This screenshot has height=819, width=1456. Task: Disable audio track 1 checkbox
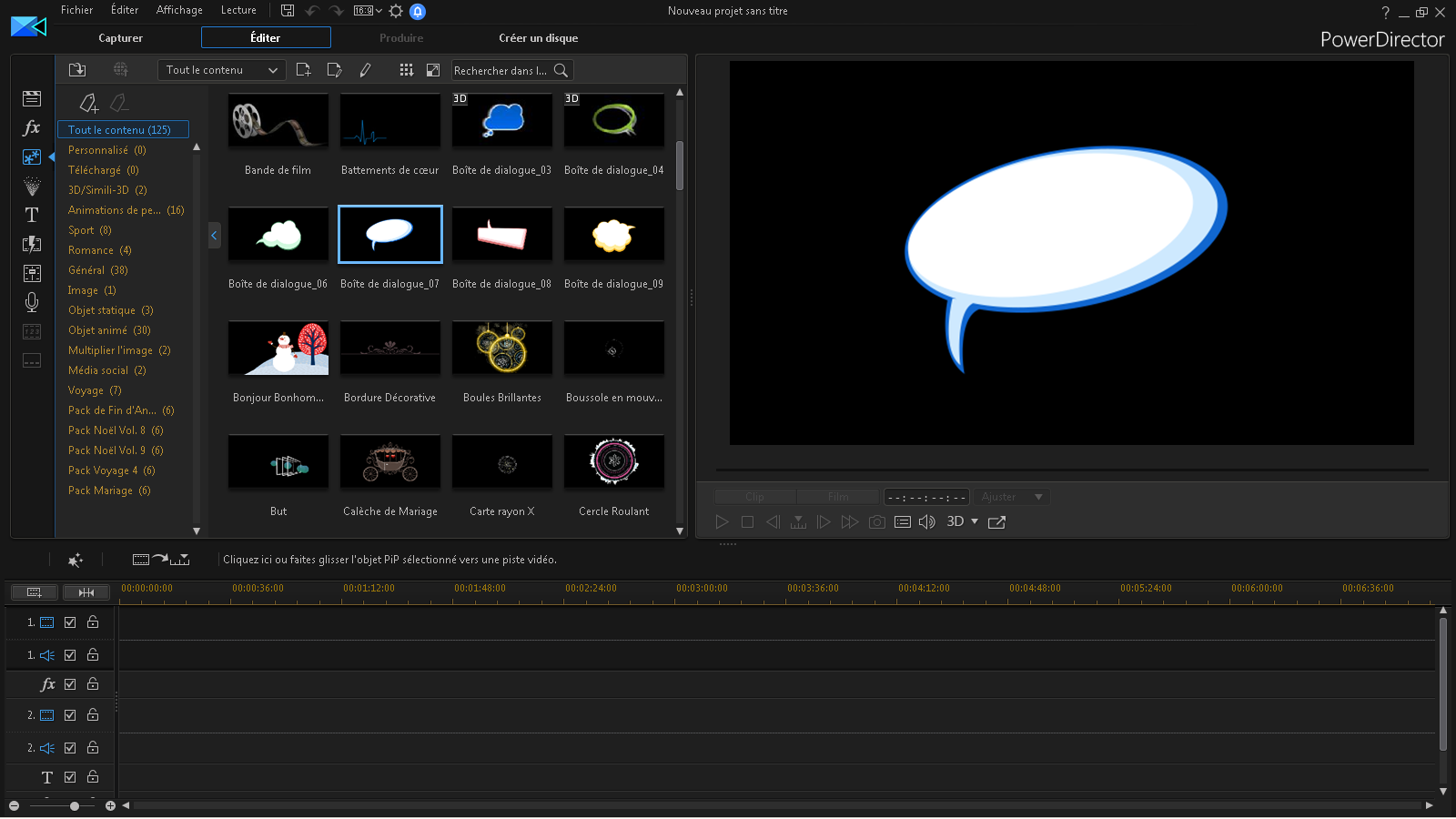pyautogui.click(x=70, y=655)
